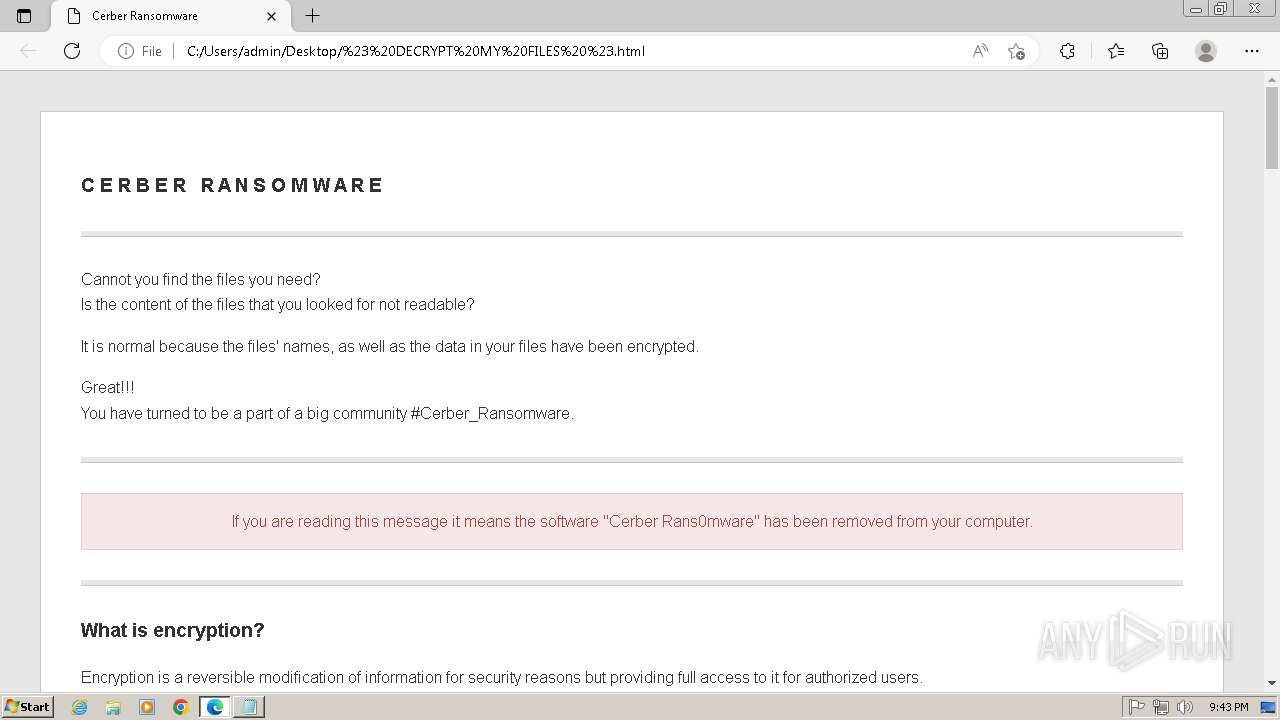Minimize the Edge browser window
Screen dimensions: 1280x720
pyautogui.click(x=1196, y=9)
